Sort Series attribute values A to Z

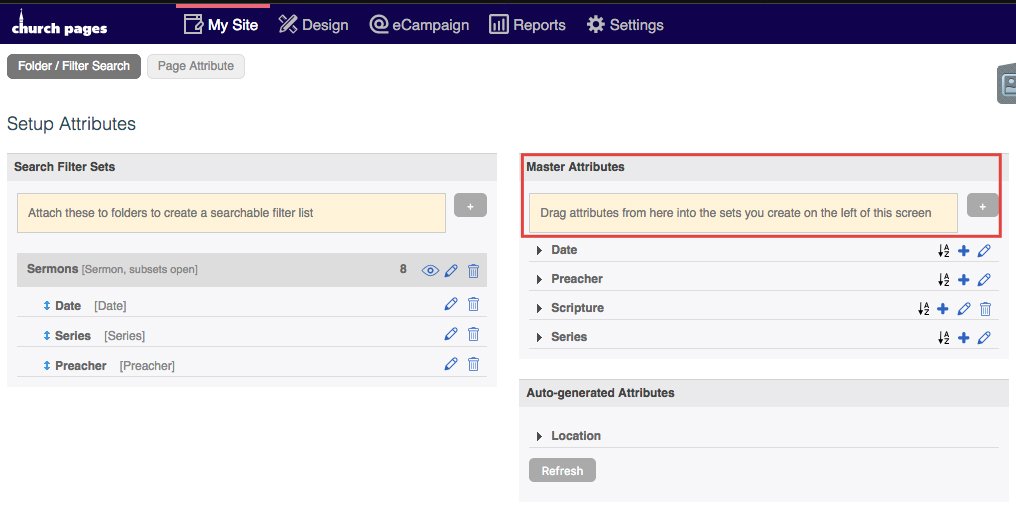tap(944, 338)
